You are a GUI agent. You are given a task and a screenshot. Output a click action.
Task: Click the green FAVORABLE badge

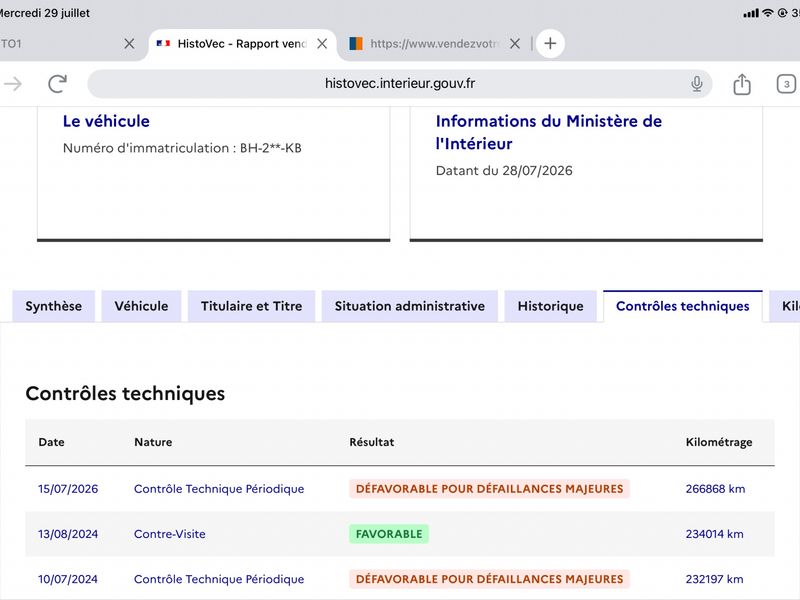(x=389, y=534)
